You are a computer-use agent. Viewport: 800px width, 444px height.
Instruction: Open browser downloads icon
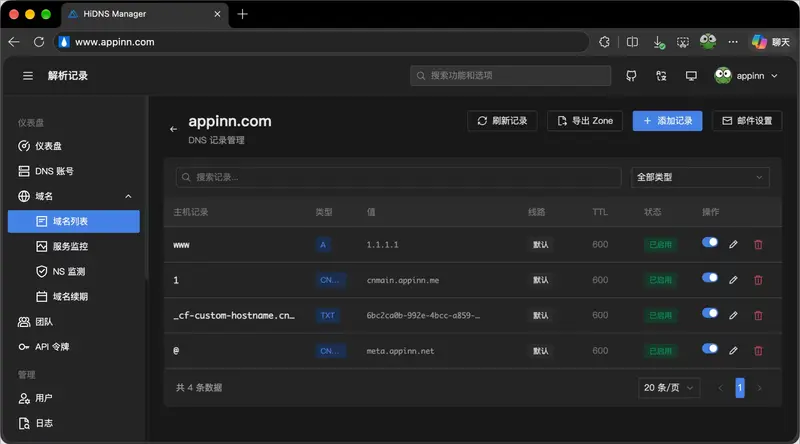pyautogui.click(x=659, y=42)
